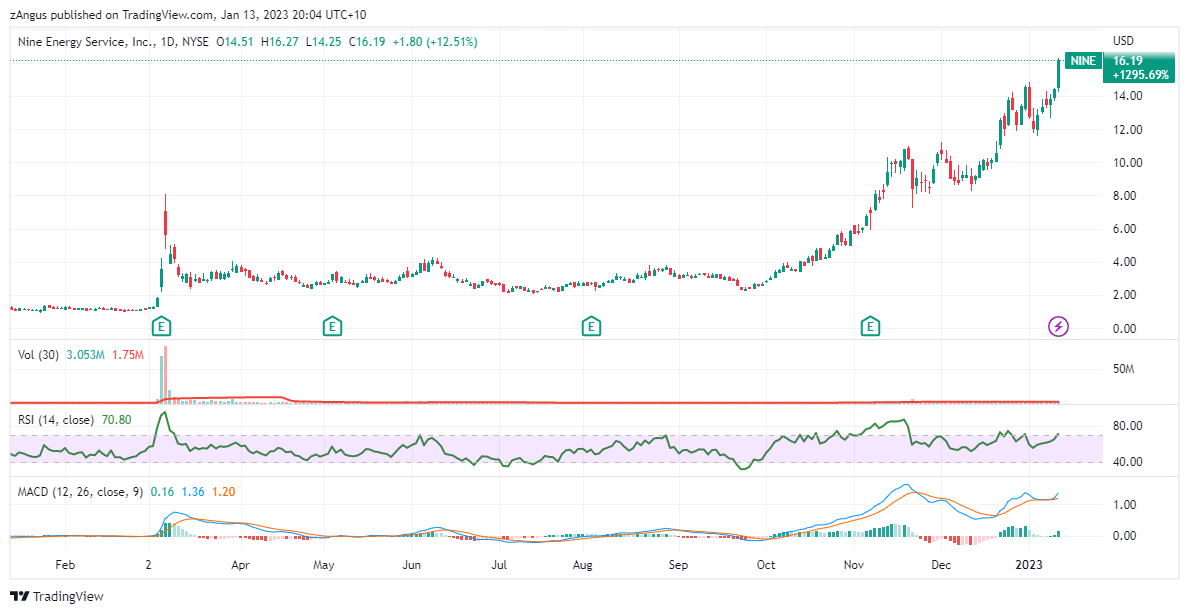Screen dimensions: 1189x614
Task: Click the 14.00 price axis label
Action: 1128,96
